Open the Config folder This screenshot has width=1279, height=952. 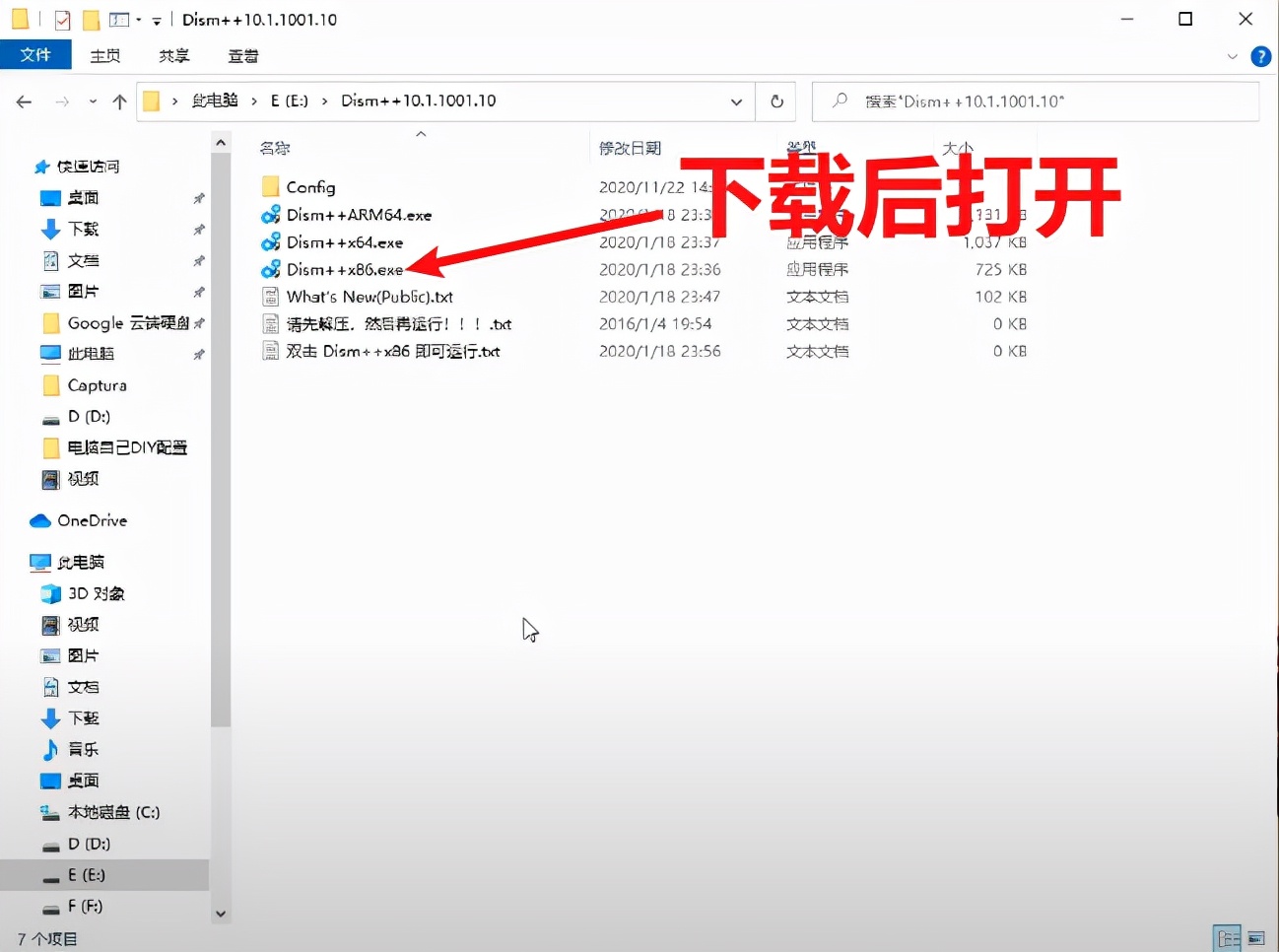tap(308, 186)
